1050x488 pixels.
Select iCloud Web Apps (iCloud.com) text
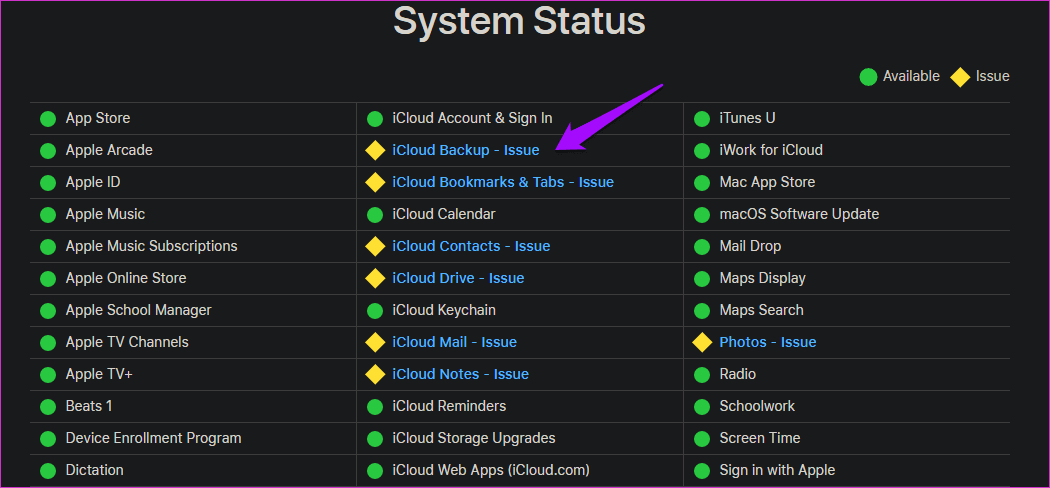[x=491, y=470]
